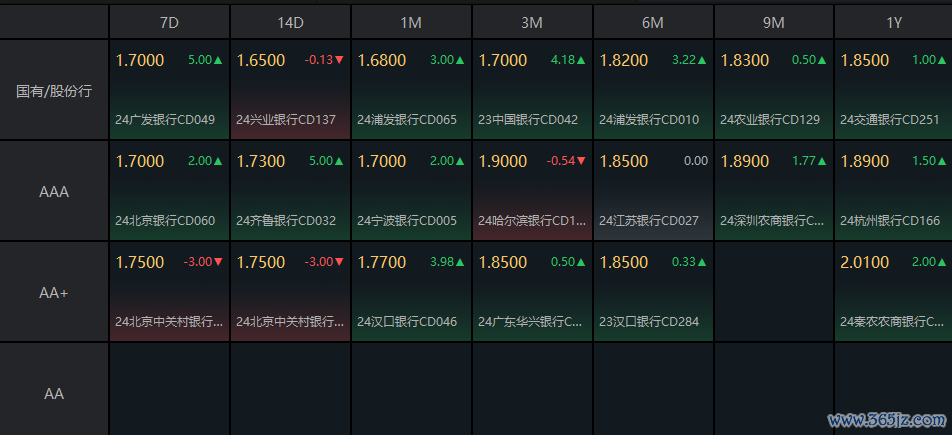This screenshot has height=435, width=952.
Task: Open 24宁波银行CD005 cell
Action: click(x=411, y=191)
